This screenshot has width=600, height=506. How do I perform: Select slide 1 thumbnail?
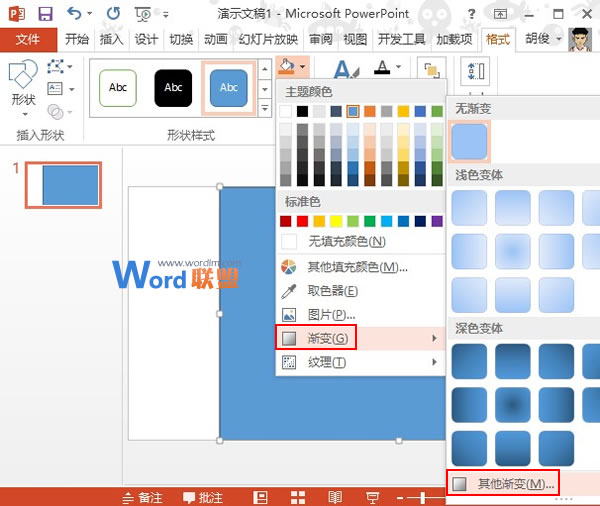64,185
